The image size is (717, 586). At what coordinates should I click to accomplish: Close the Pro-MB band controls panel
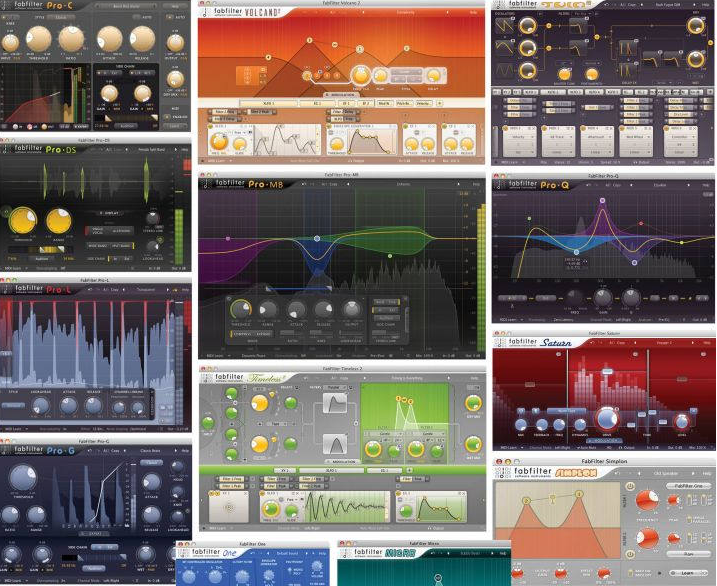pyautogui.click(x=405, y=299)
